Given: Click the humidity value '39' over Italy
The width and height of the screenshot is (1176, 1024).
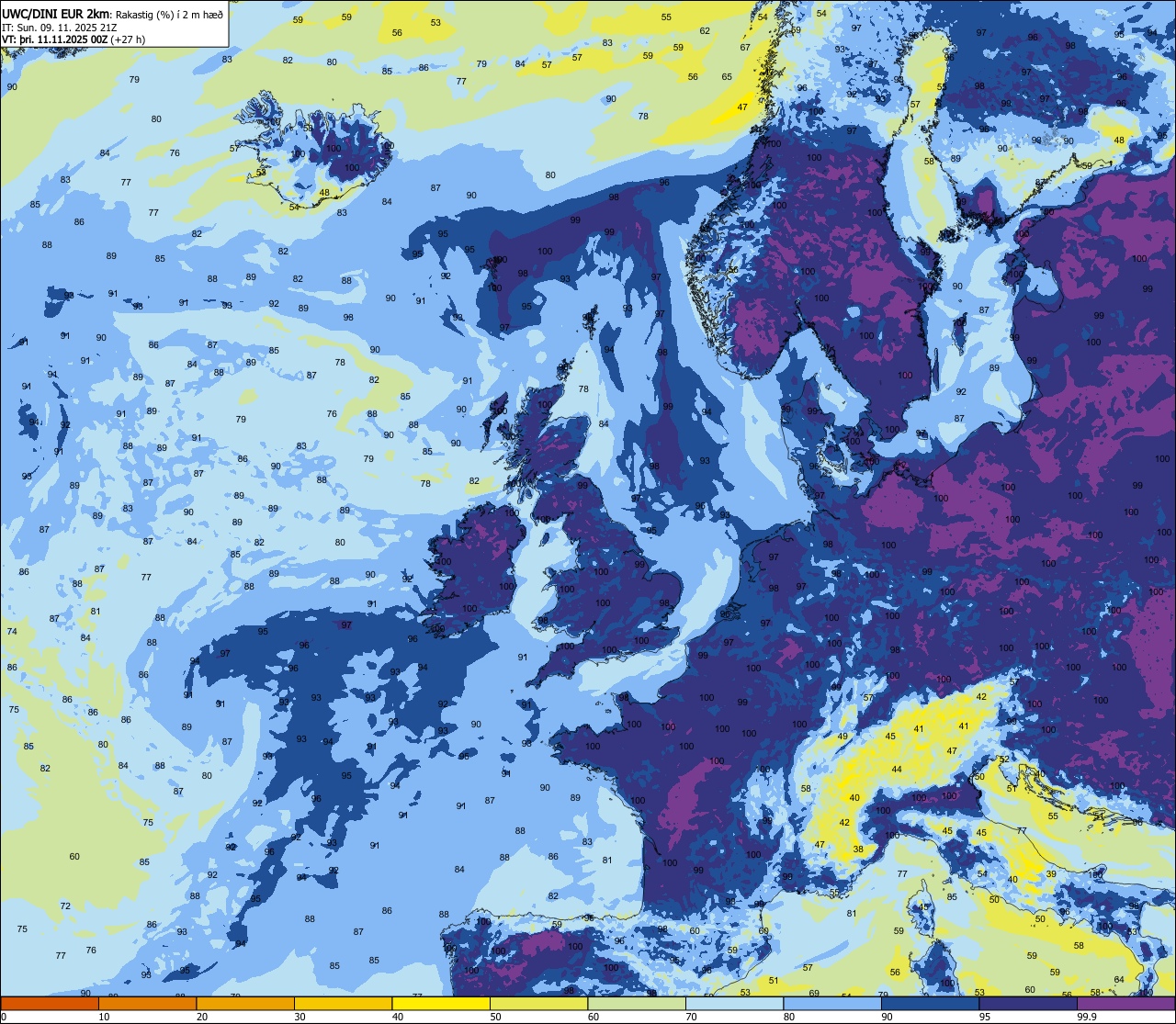Looking at the screenshot, I should coord(1050,874).
